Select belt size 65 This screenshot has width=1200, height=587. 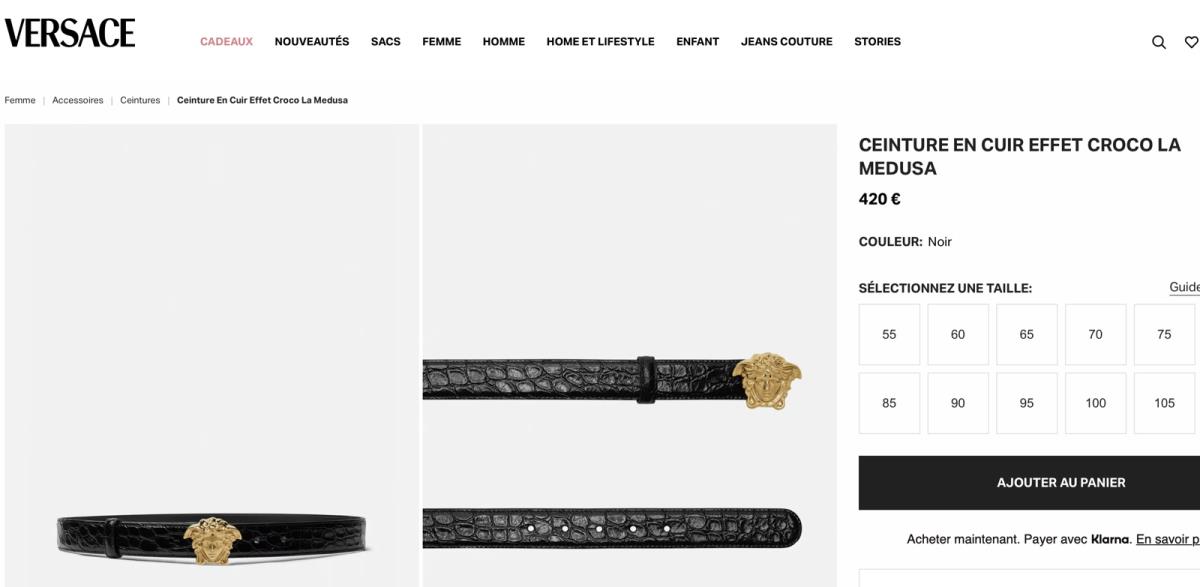(1027, 334)
